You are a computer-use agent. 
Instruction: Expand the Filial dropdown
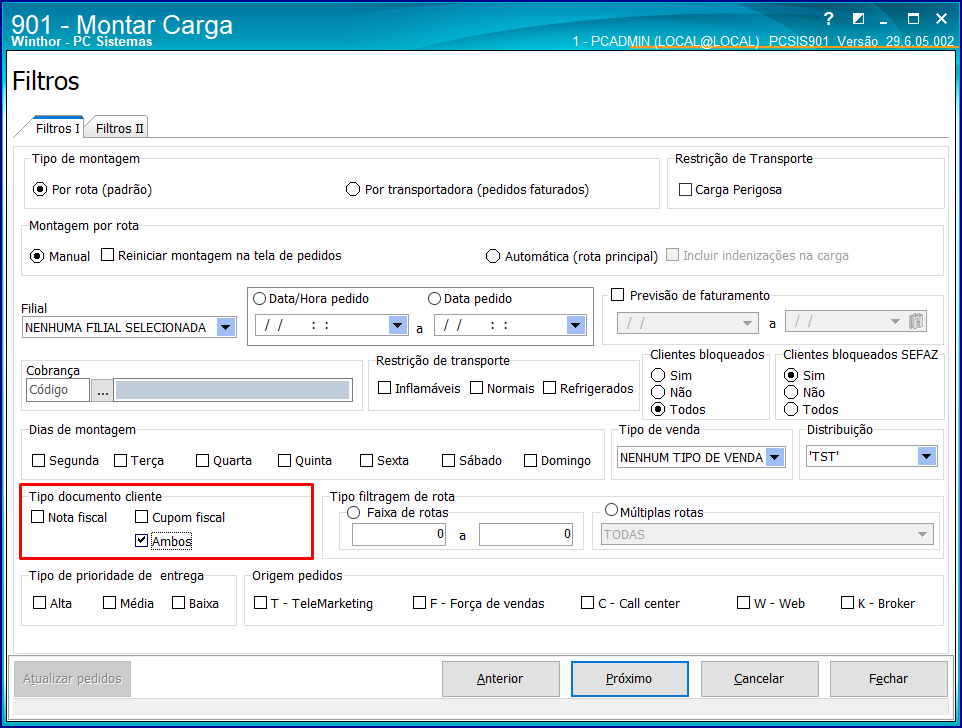pyautogui.click(x=226, y=328)
